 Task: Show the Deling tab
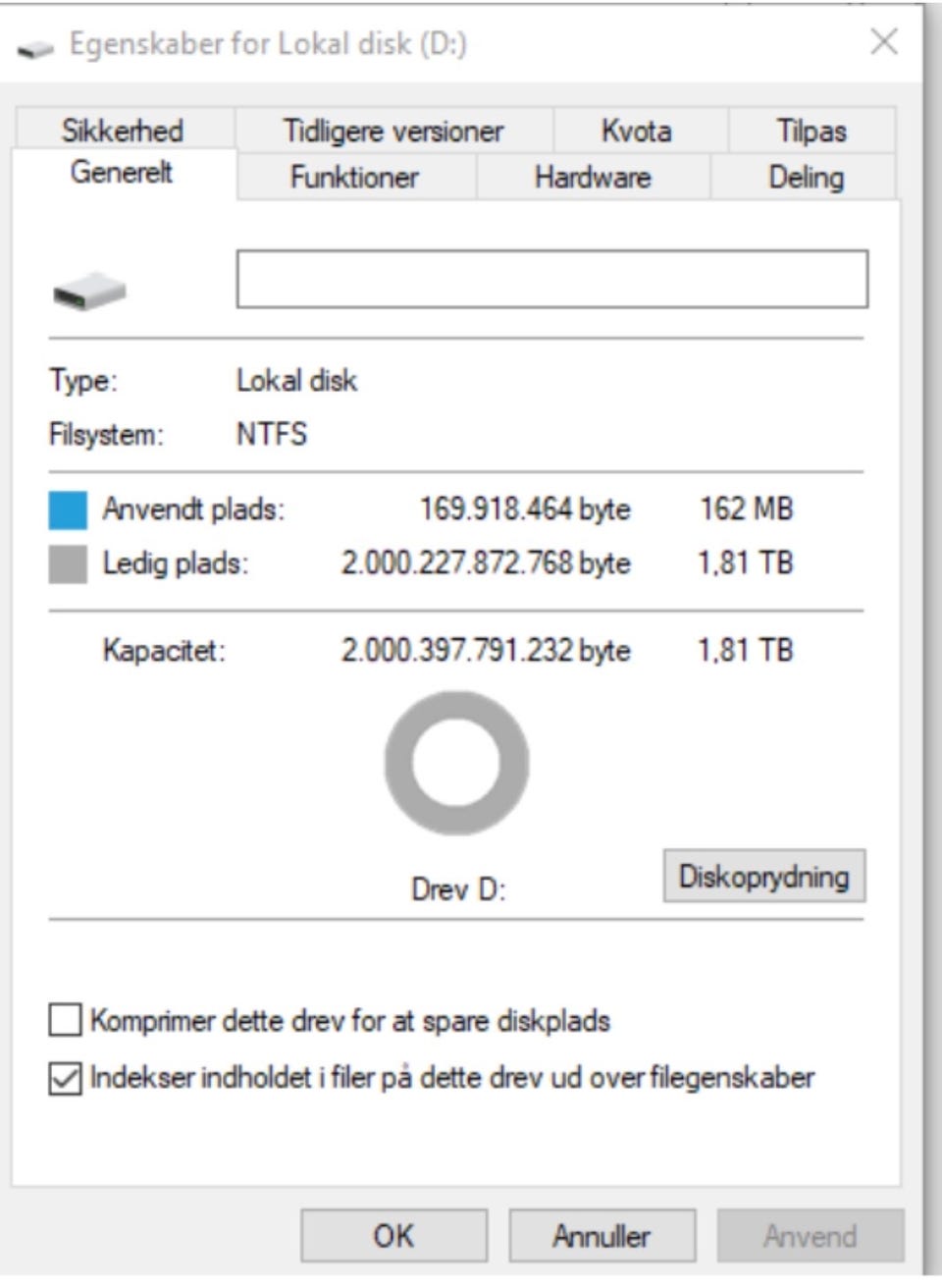(805, 177)
